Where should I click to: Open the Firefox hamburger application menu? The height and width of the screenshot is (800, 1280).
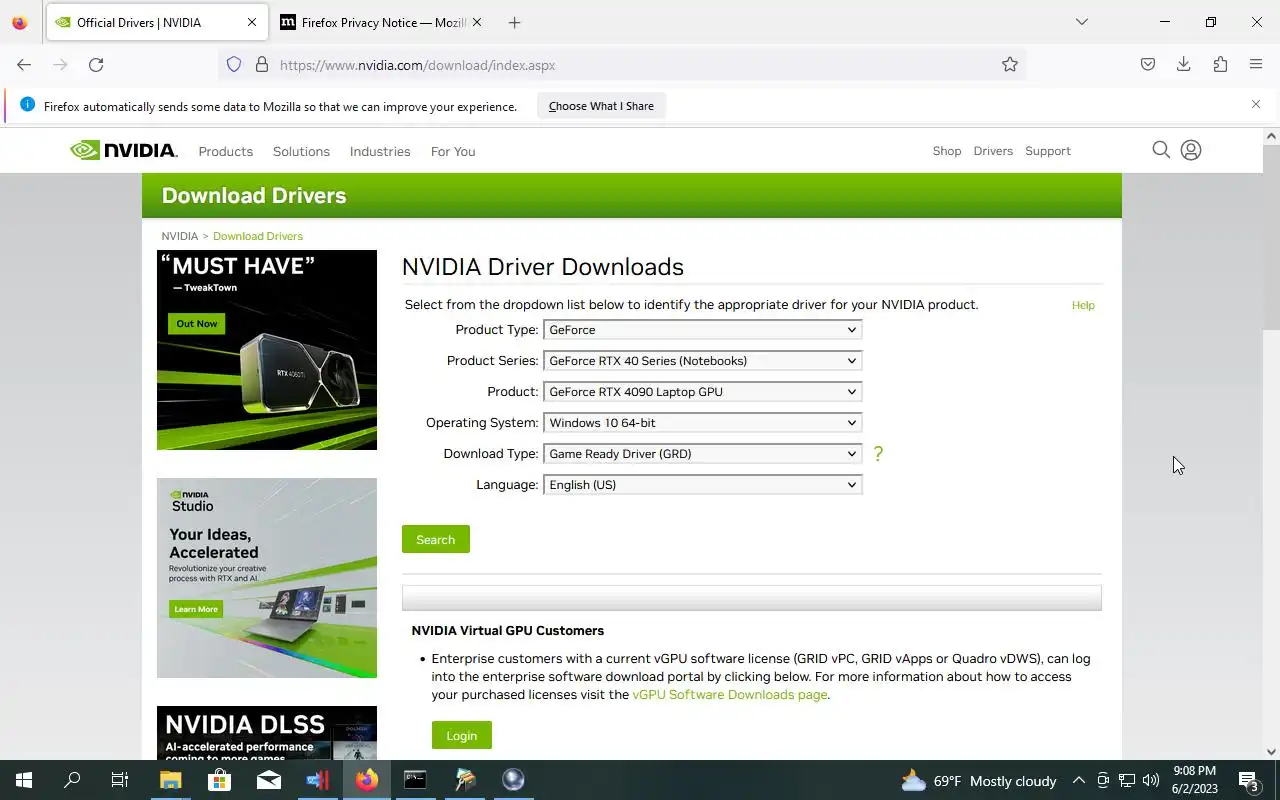[x=1256, y=65]
